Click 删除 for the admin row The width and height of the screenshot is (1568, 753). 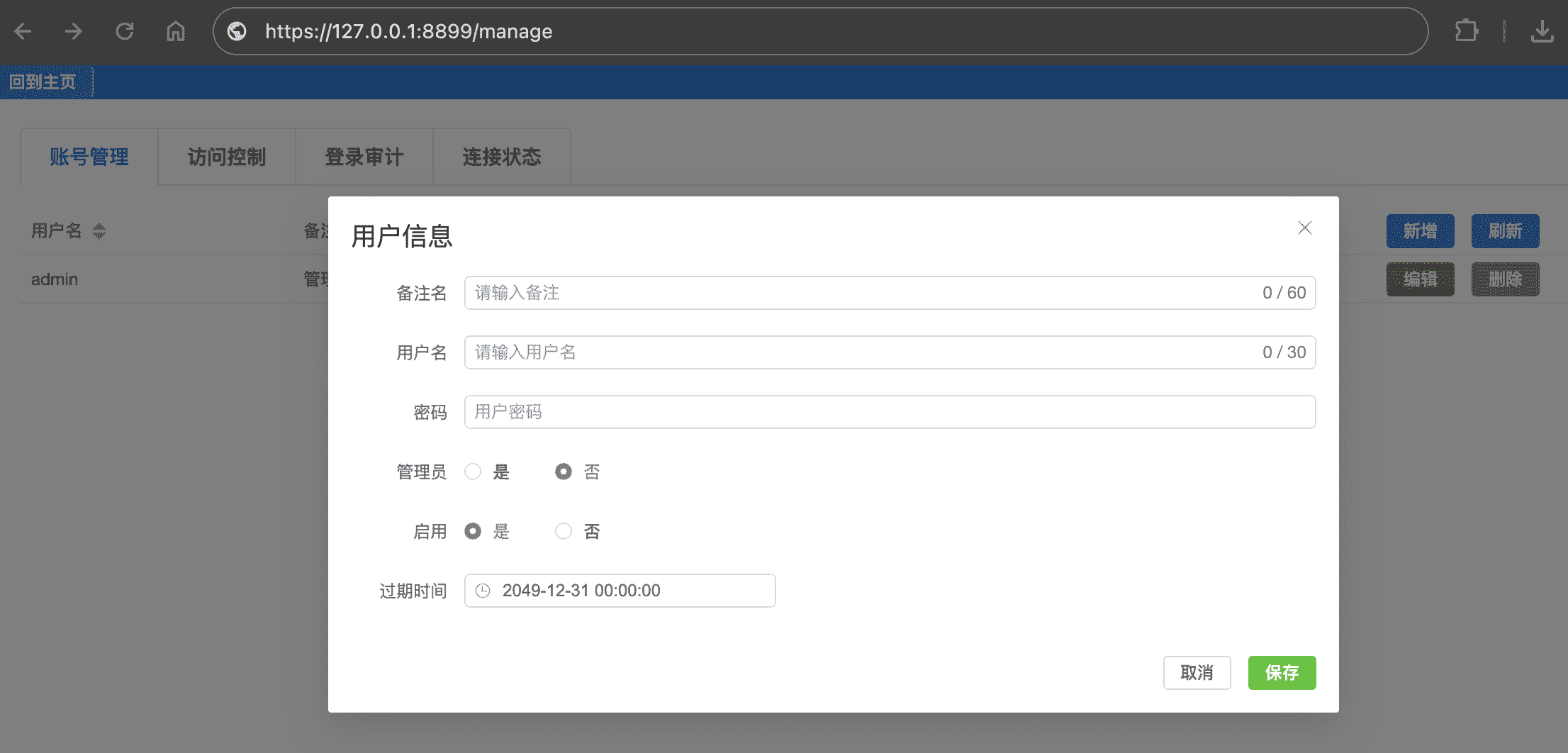[x=1506, y=279]
